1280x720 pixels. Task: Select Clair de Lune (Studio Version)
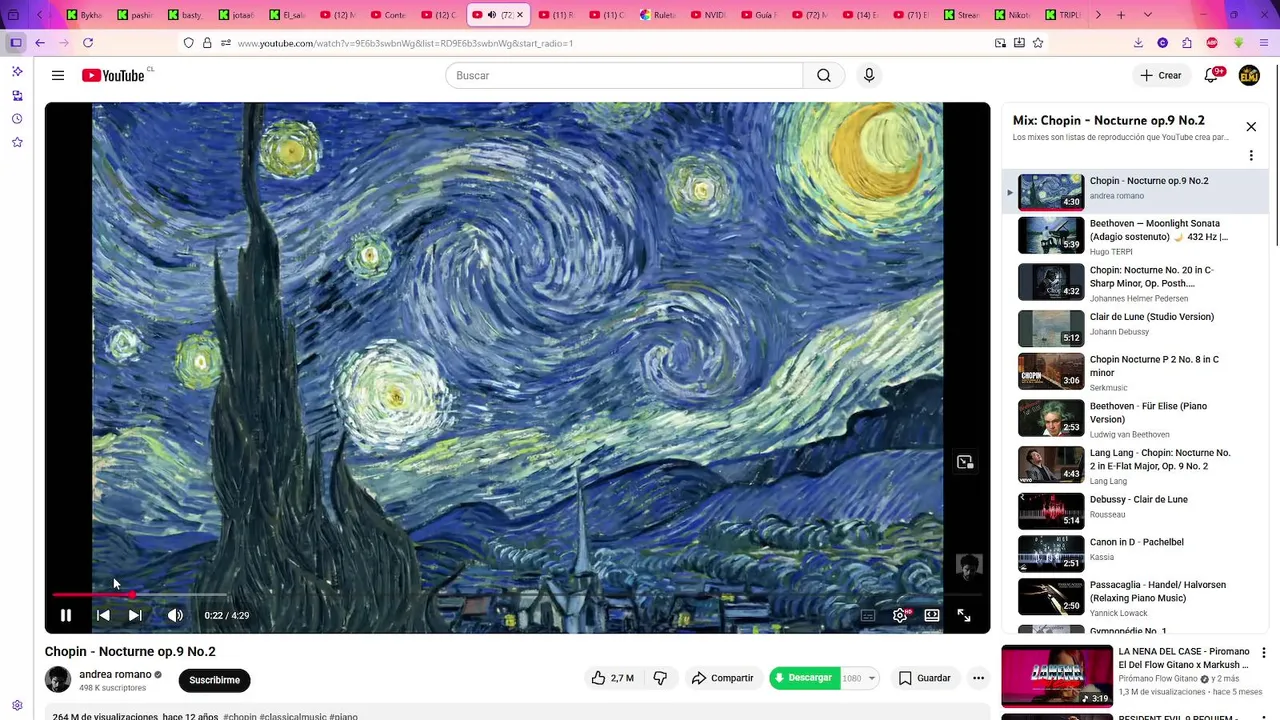click(x=1135, y=328)
